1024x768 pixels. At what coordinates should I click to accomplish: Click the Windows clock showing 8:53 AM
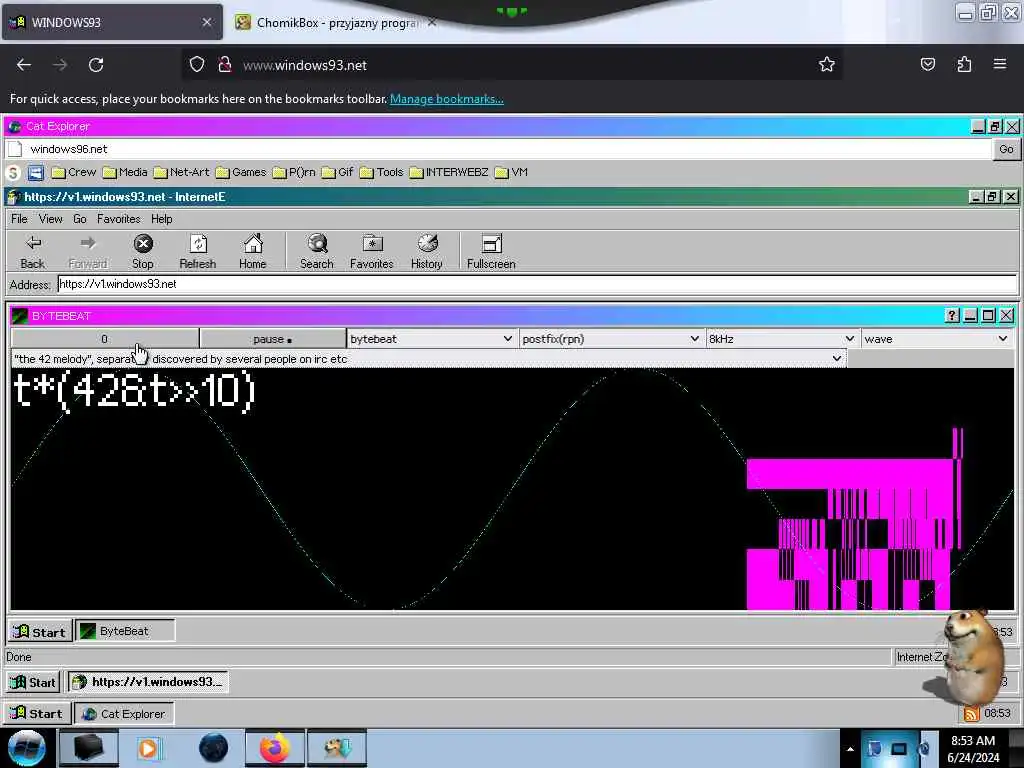coord(973,749)
